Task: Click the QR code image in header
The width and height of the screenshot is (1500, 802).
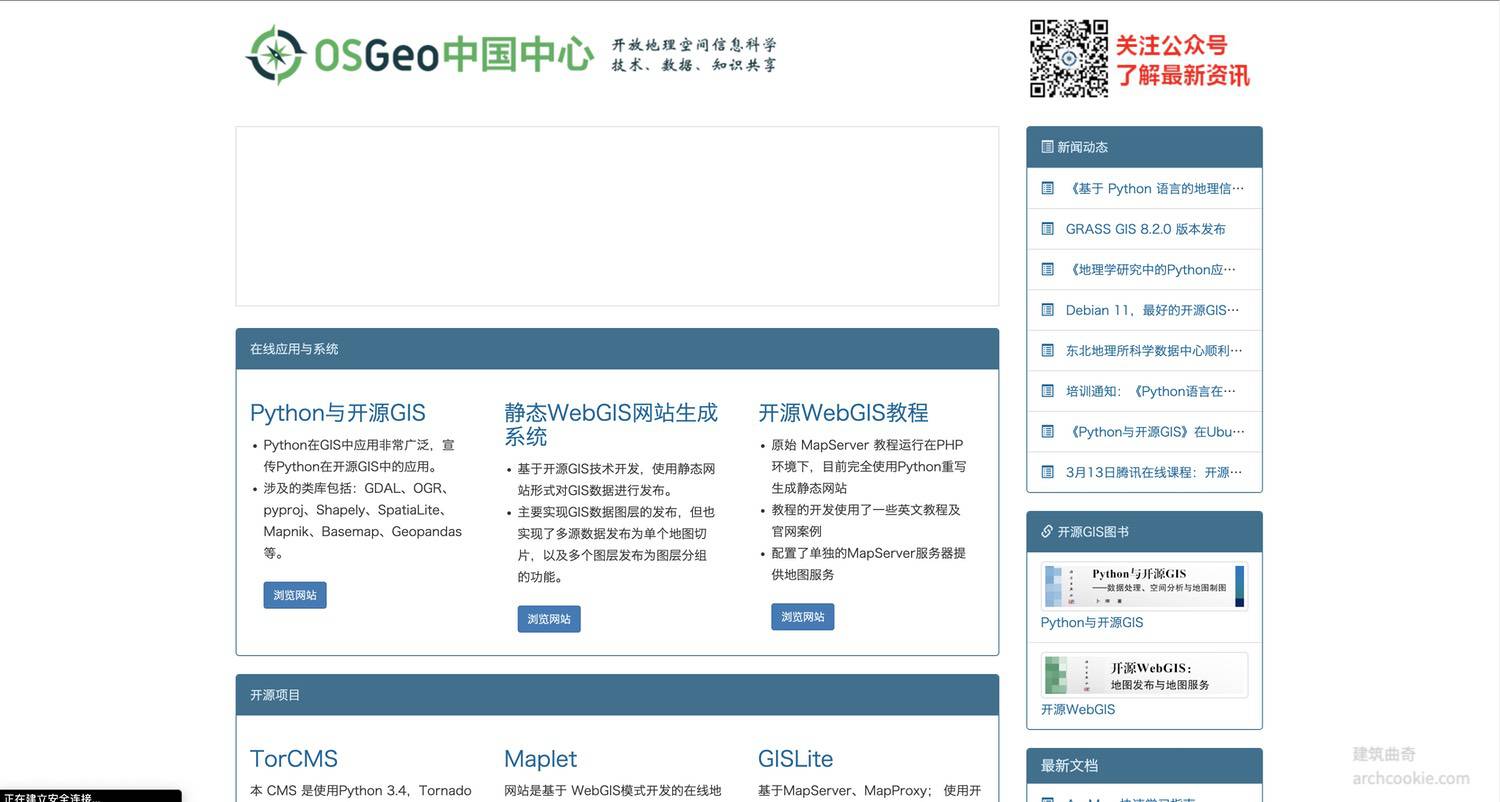Action: [x=1068, y=58]
